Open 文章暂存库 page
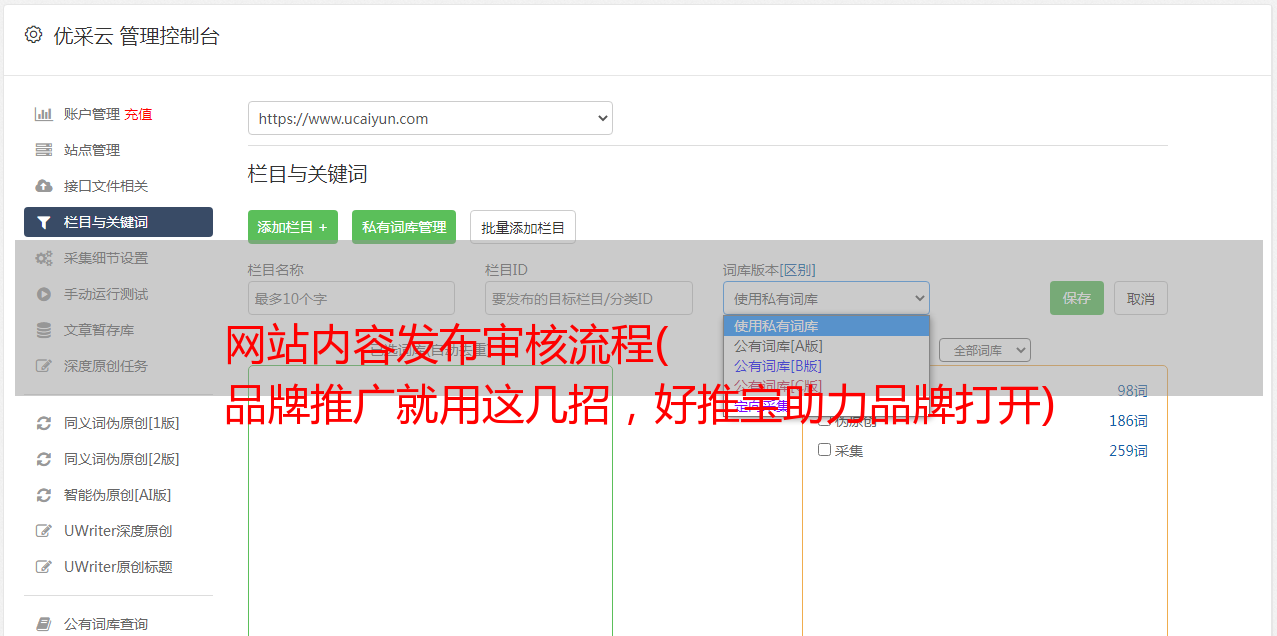This screenshot has height=636, width=1277. click(99, 330)
